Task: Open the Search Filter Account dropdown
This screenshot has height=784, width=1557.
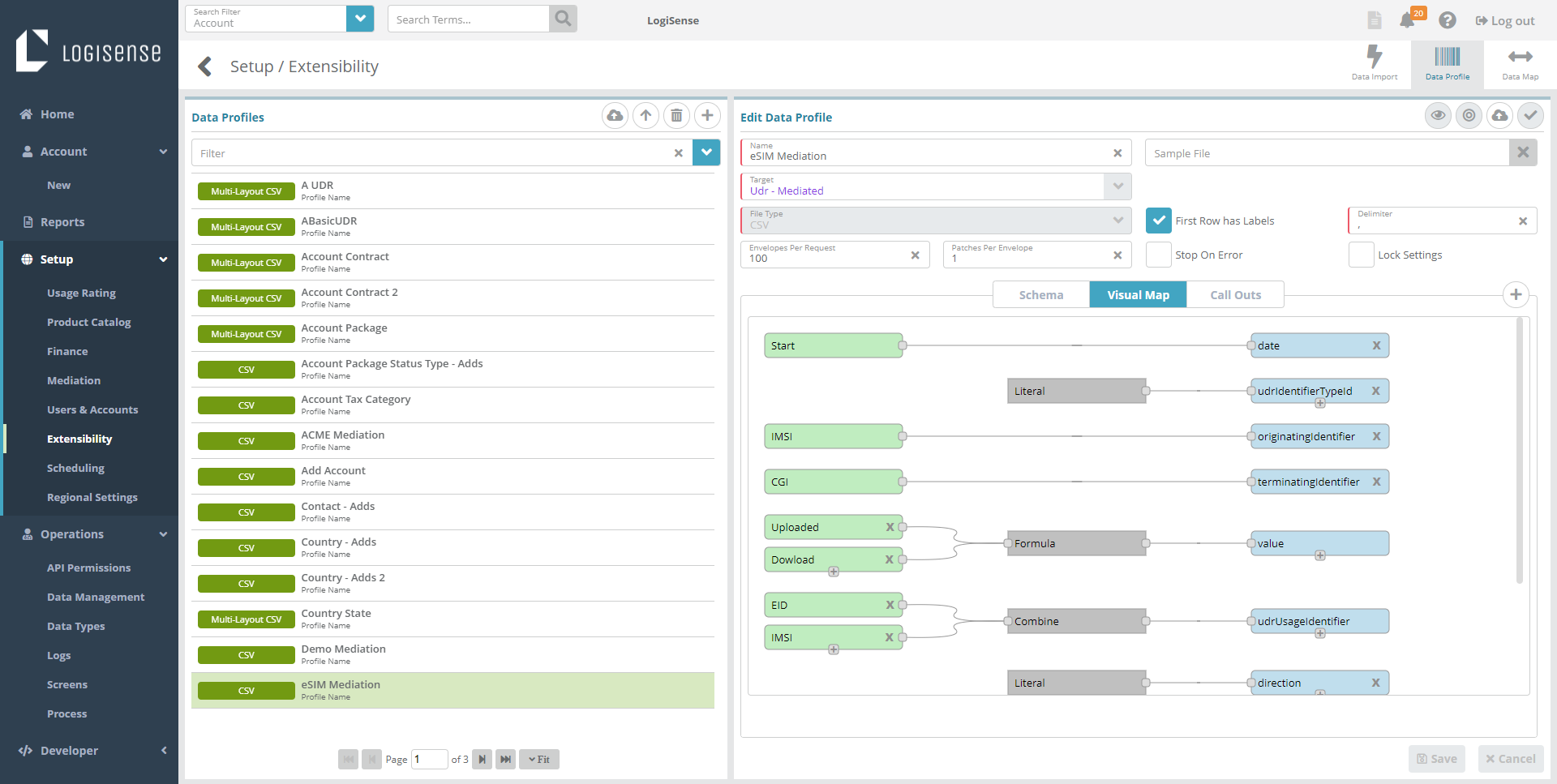Action: pyautogui.click(x=360, y=19)
